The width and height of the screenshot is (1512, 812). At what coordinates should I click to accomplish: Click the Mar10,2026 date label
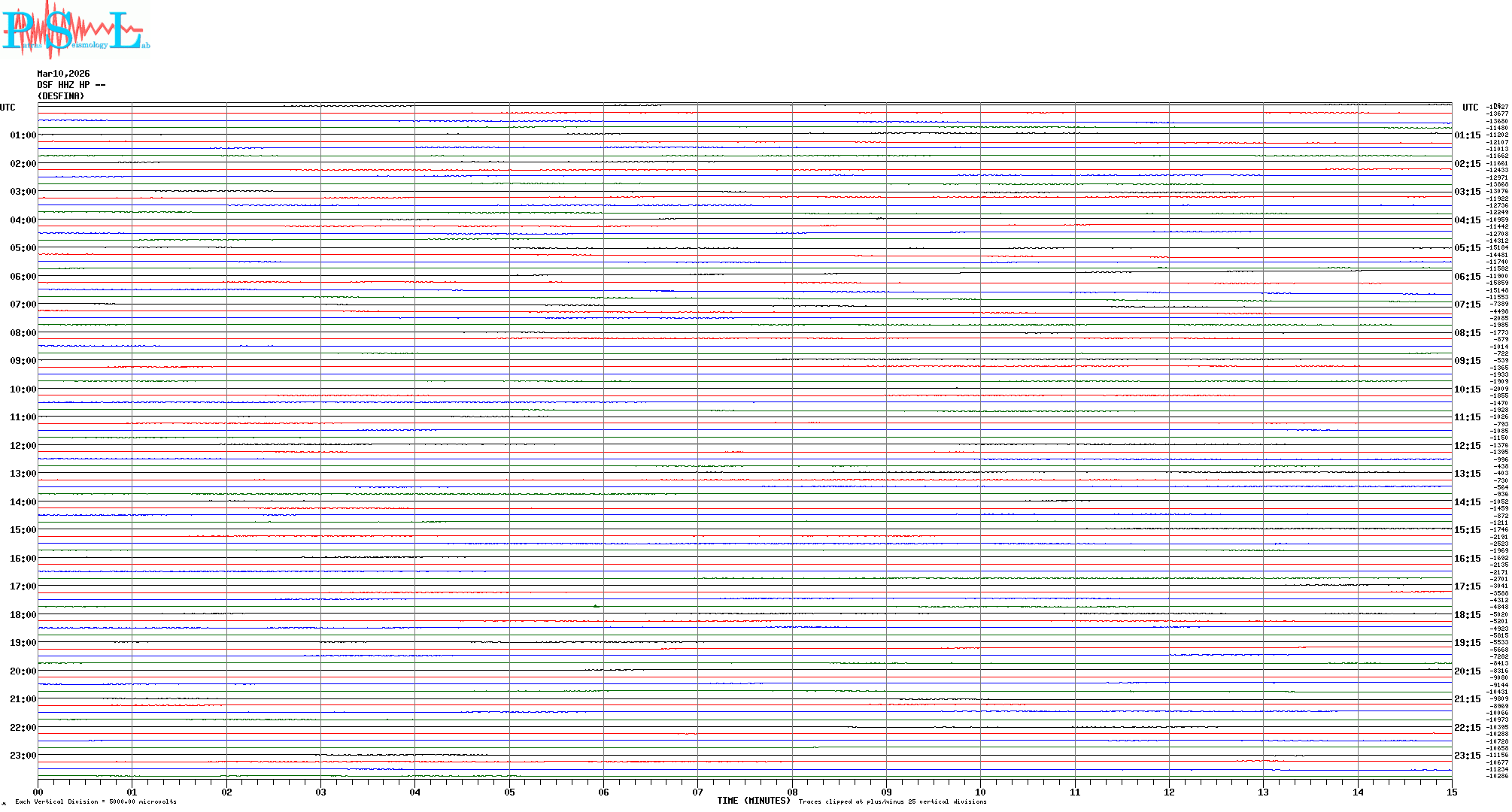point(63,74)
